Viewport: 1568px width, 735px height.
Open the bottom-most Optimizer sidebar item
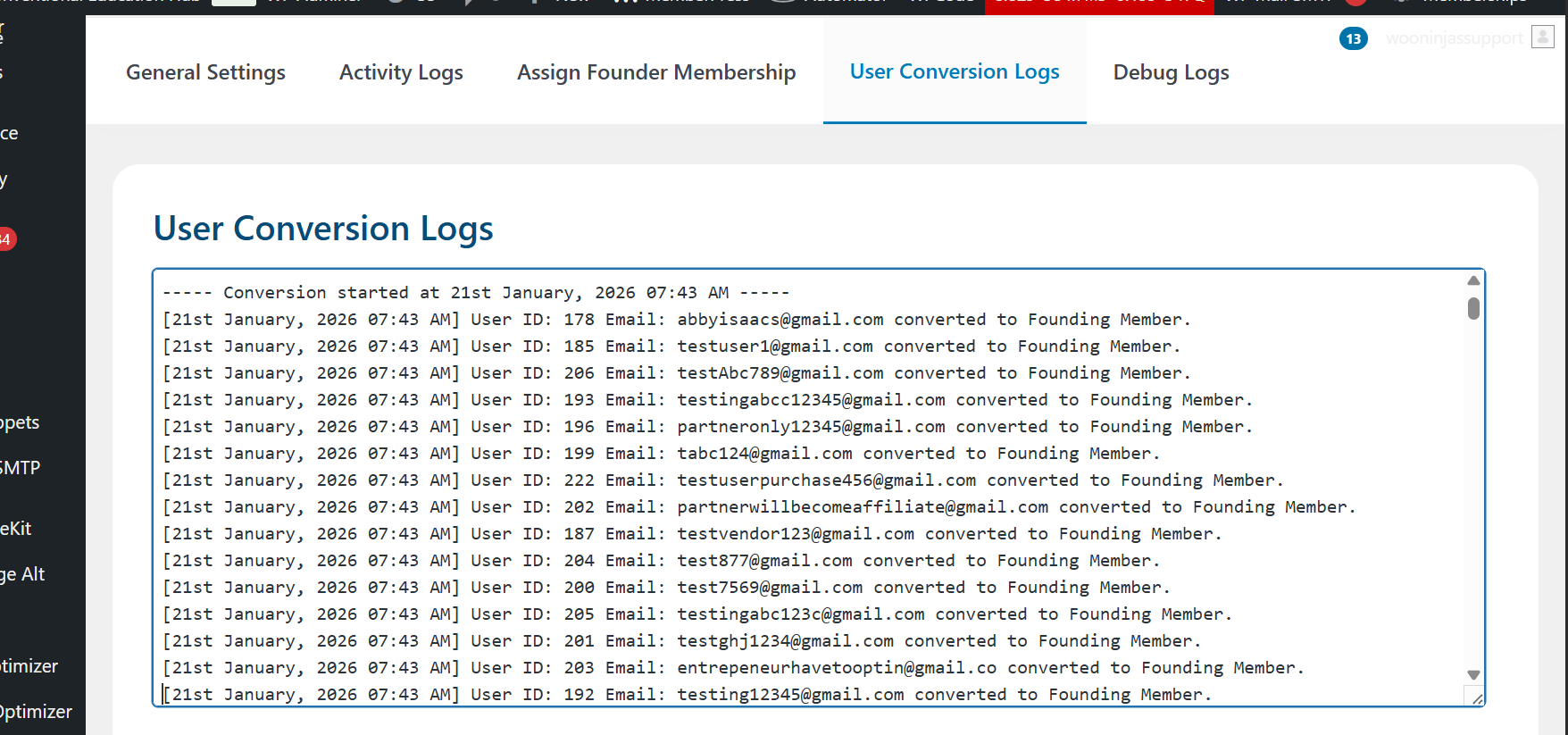tap(36, 712)
